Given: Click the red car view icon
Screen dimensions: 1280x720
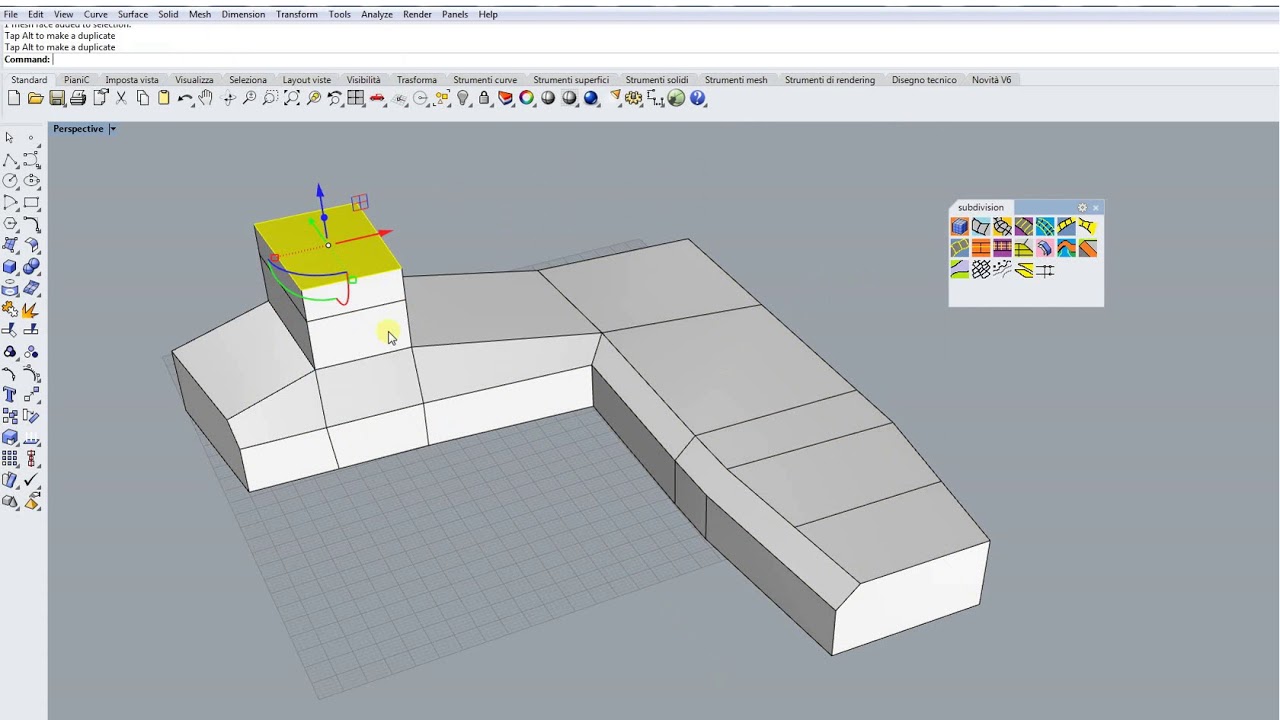Looking at the screenshot, I should (x=377, y=98).
